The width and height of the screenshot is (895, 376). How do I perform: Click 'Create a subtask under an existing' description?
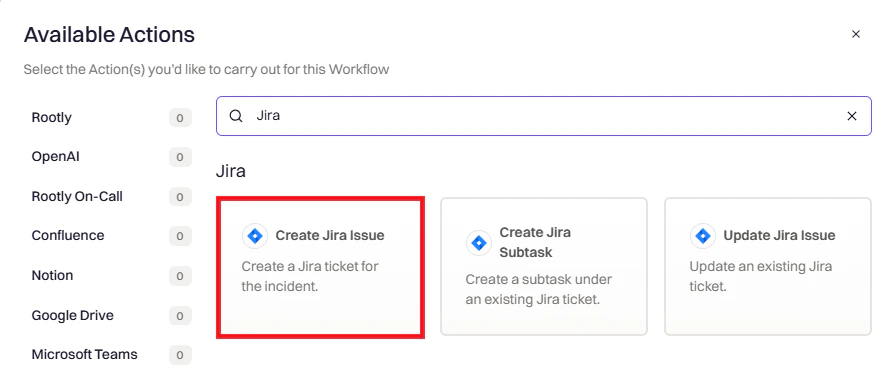[x=539, y=289]
